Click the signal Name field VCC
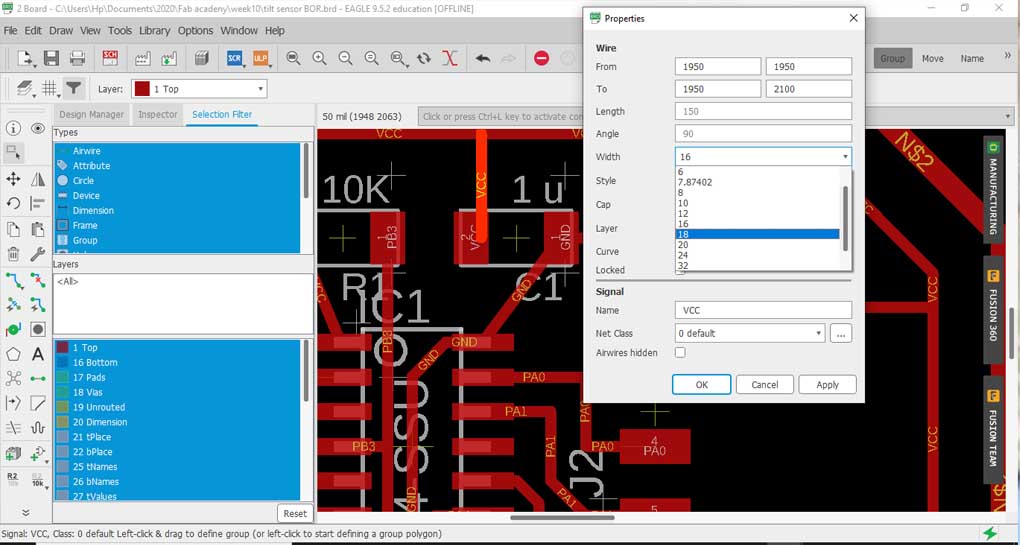The width and height of the screenshot is (1020, 545). [x=763, y=310]
